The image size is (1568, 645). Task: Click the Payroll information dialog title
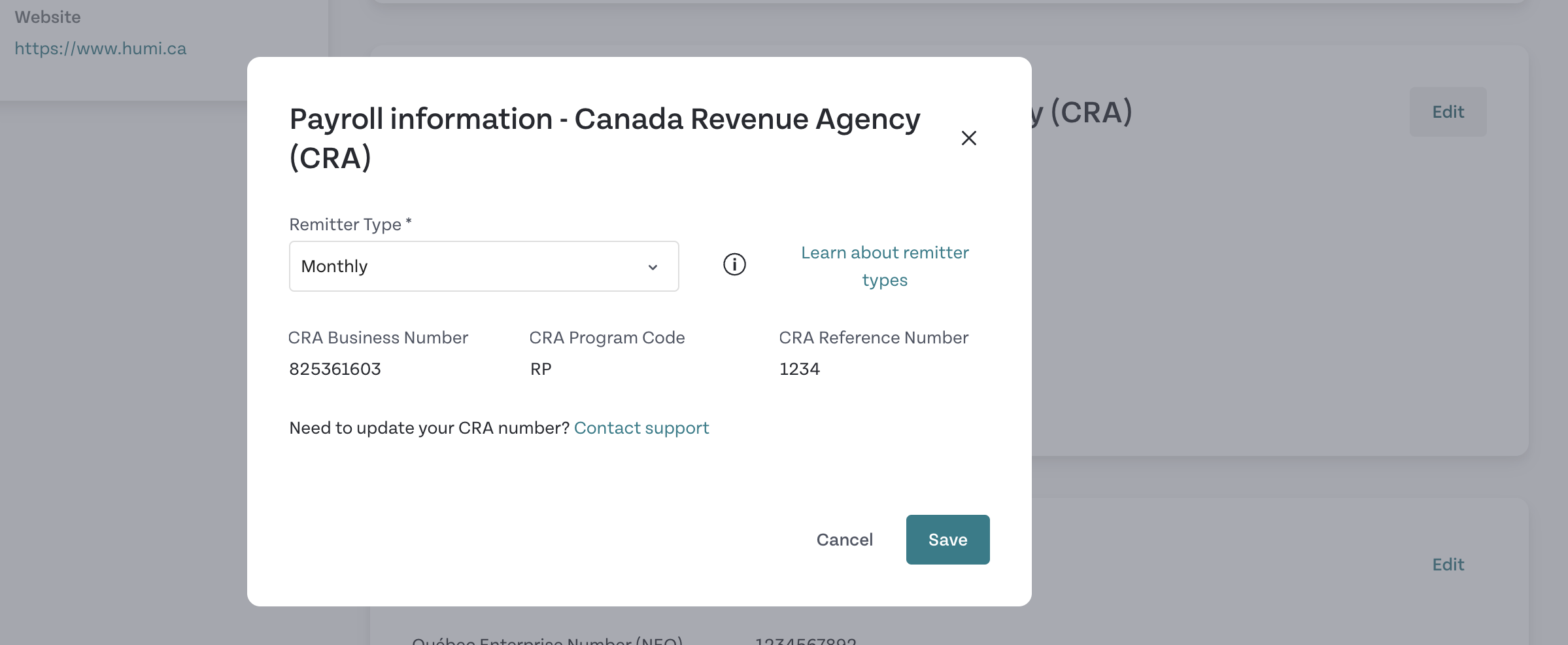[x=605, y=138]
